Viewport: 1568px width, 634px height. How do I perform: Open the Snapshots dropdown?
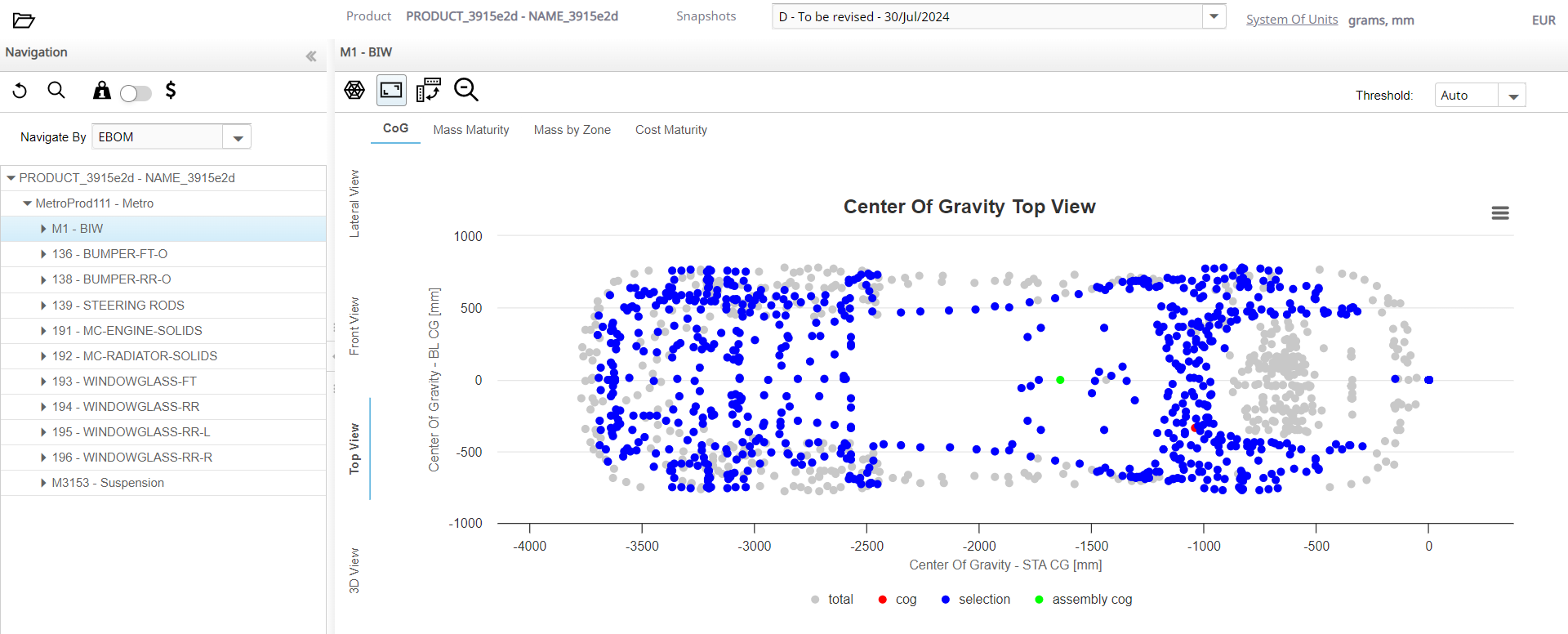pyautogui.click(x=1214, y=16)
